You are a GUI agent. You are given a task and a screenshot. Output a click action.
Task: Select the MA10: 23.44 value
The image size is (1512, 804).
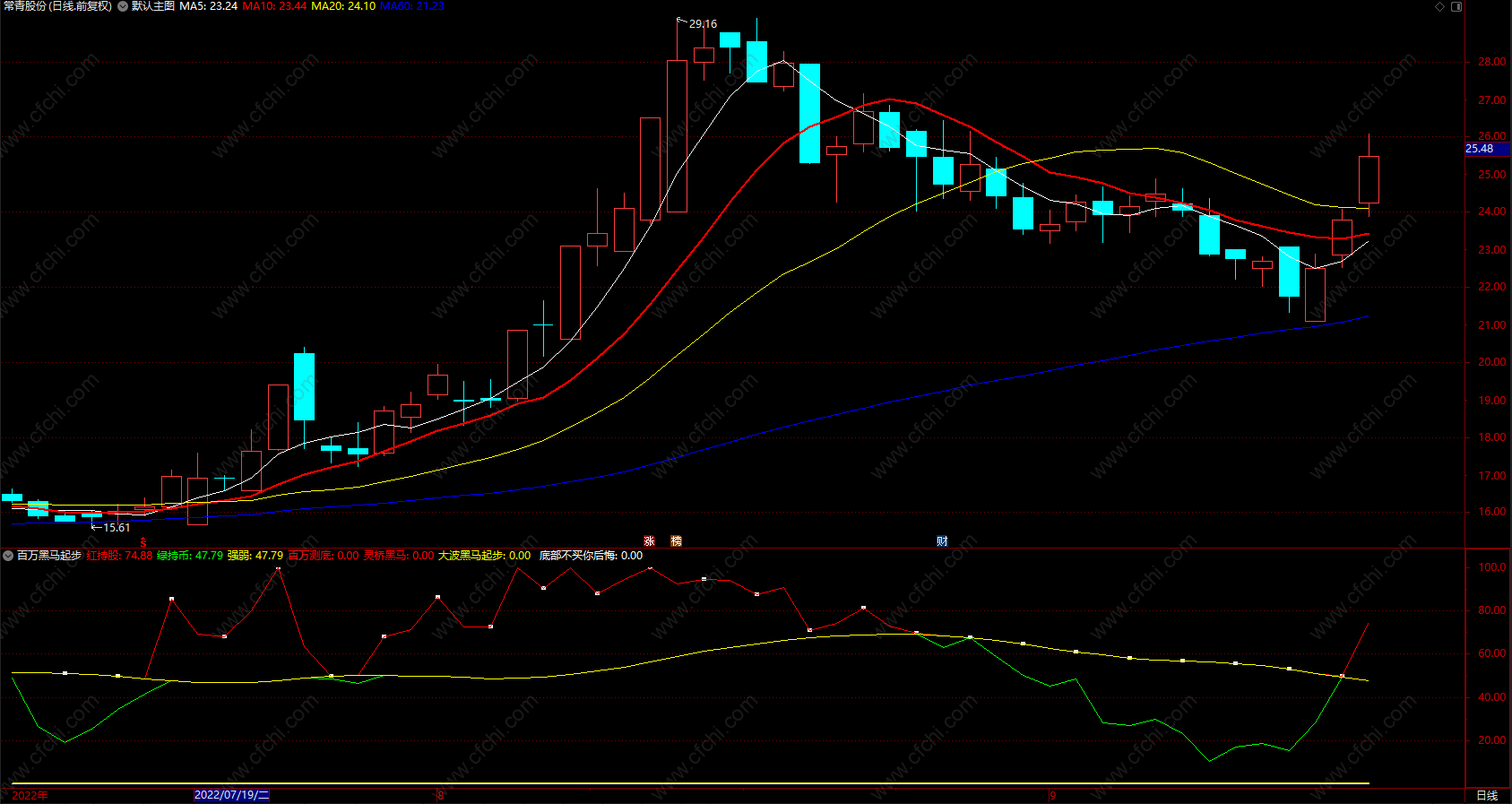click(275, 6)
